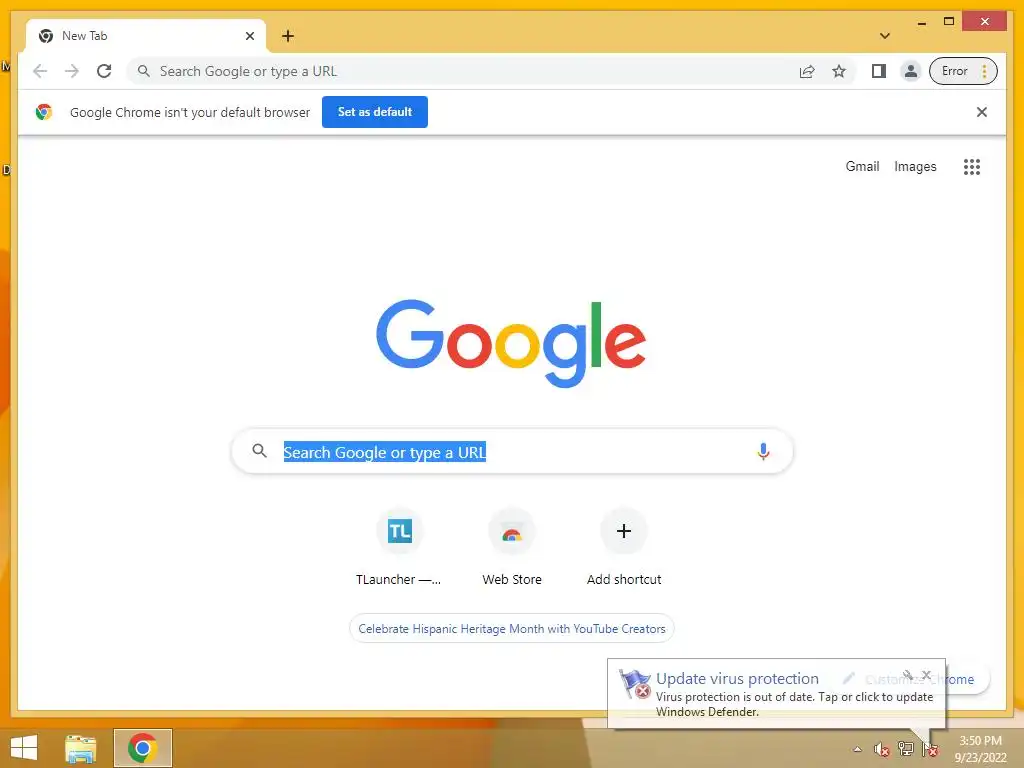Open Images link
1024x768 pixels.
pyautogui.click(x=915, y=167)
